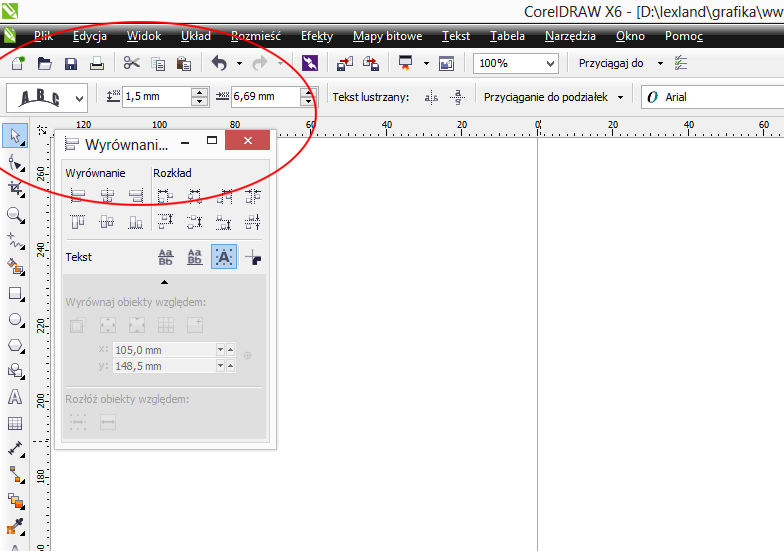Click the Save floppy disk icon
The width and height of the screenshot is (784, 551).
click(x=71, y=64)
